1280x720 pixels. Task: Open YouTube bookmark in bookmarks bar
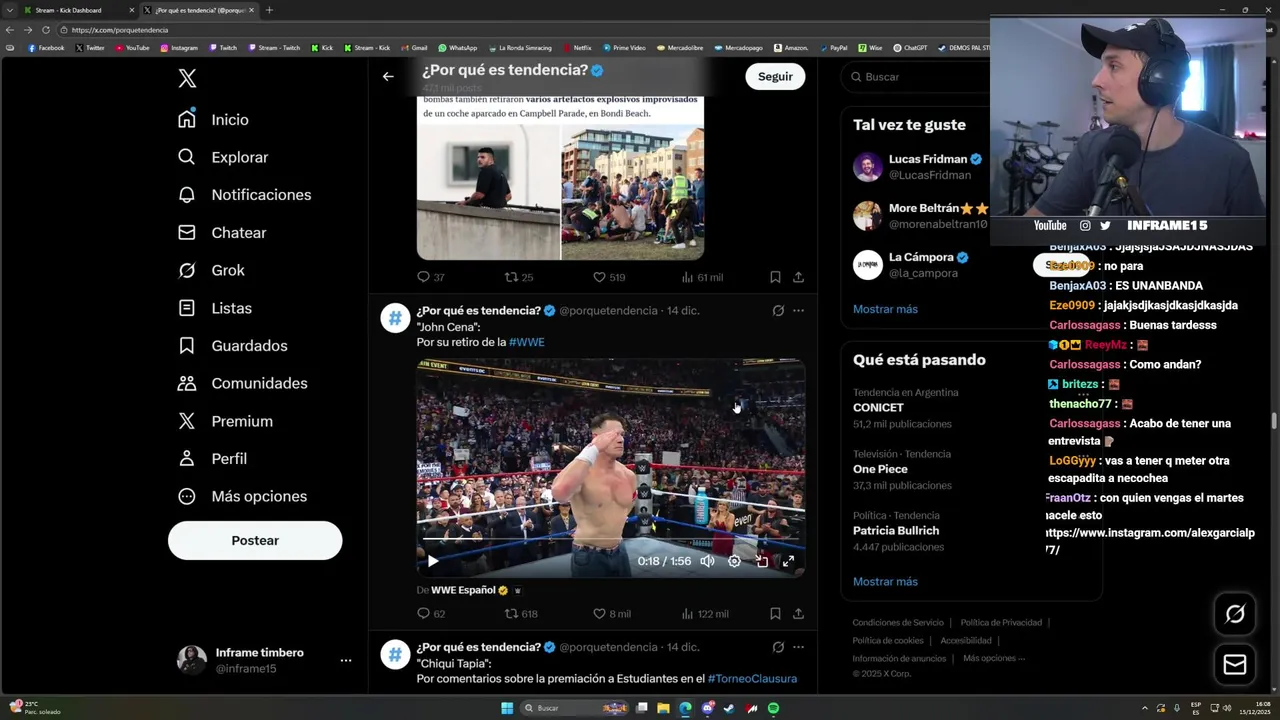pyautogui.click(x=132, y=48)
